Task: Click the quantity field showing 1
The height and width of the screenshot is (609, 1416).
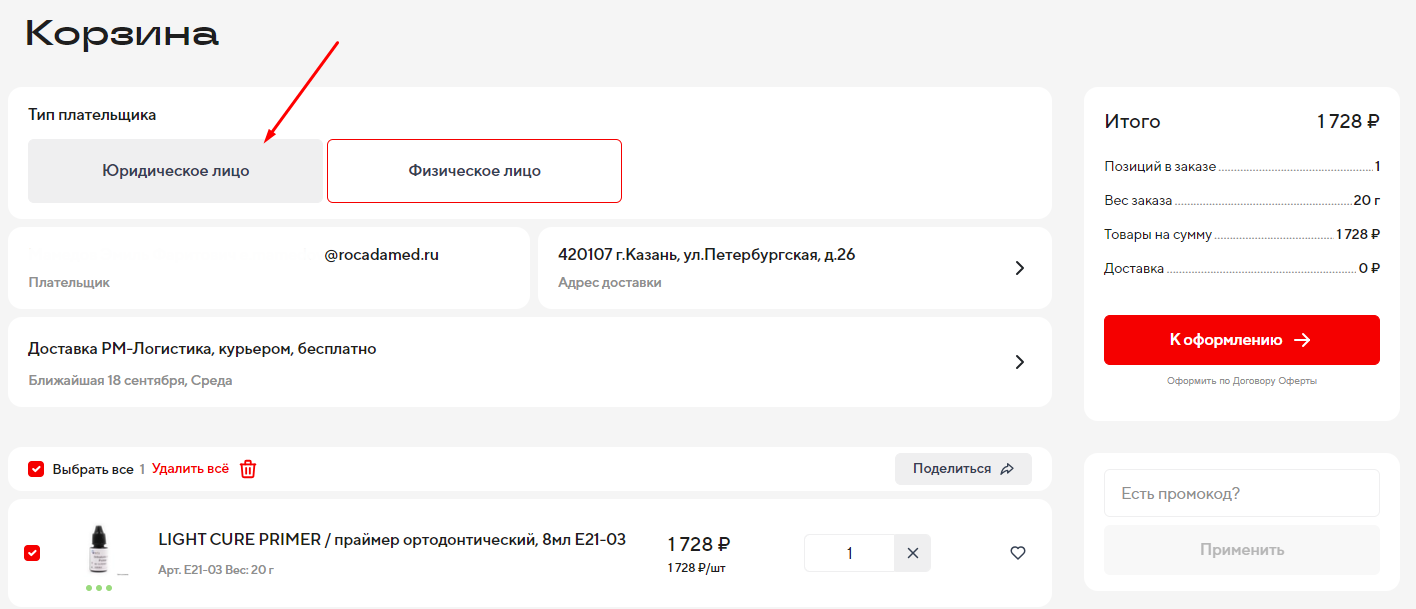Action: [849, 553]
